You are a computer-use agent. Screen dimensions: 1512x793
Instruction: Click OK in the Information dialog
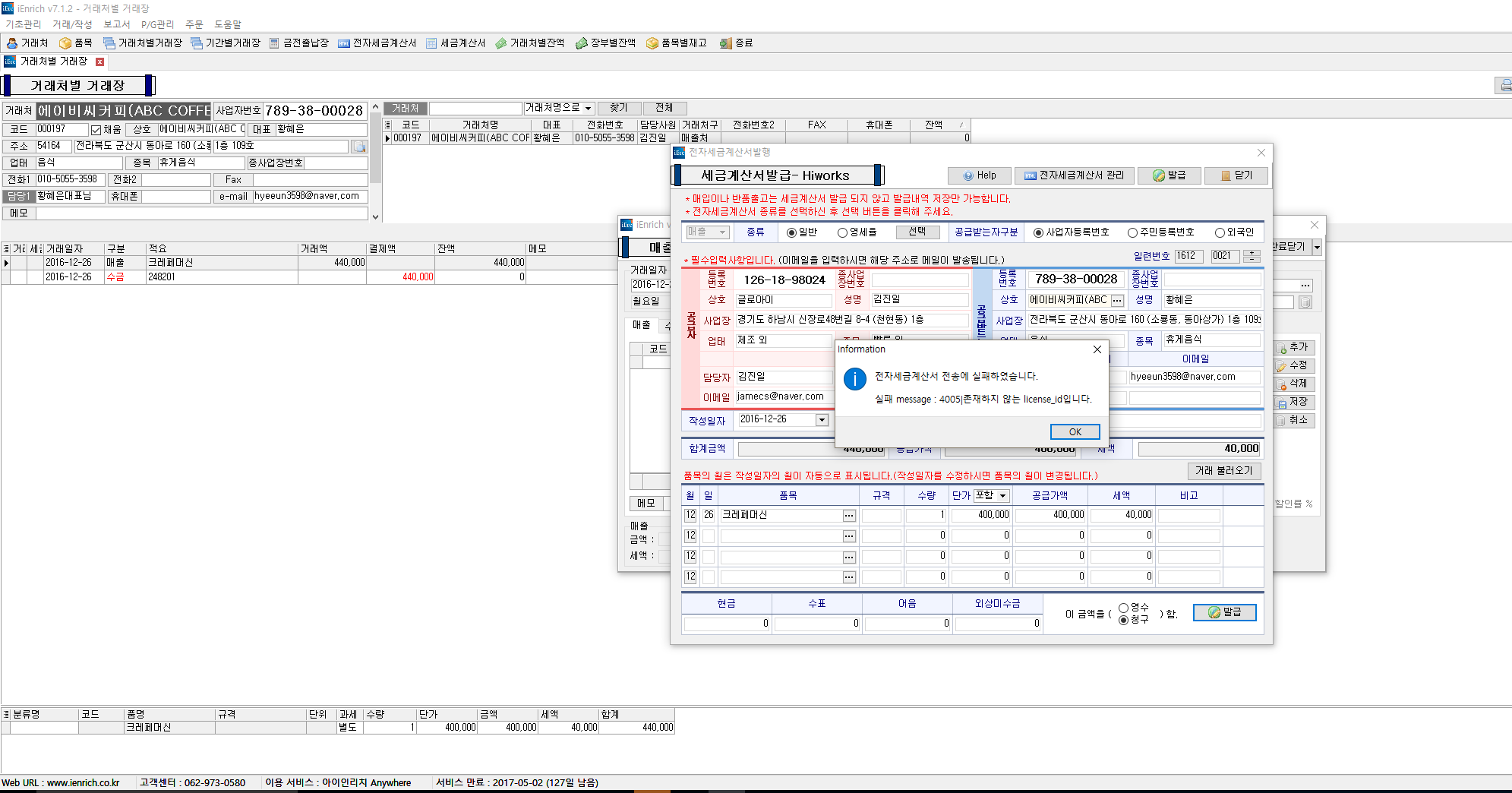(1075, 431)
